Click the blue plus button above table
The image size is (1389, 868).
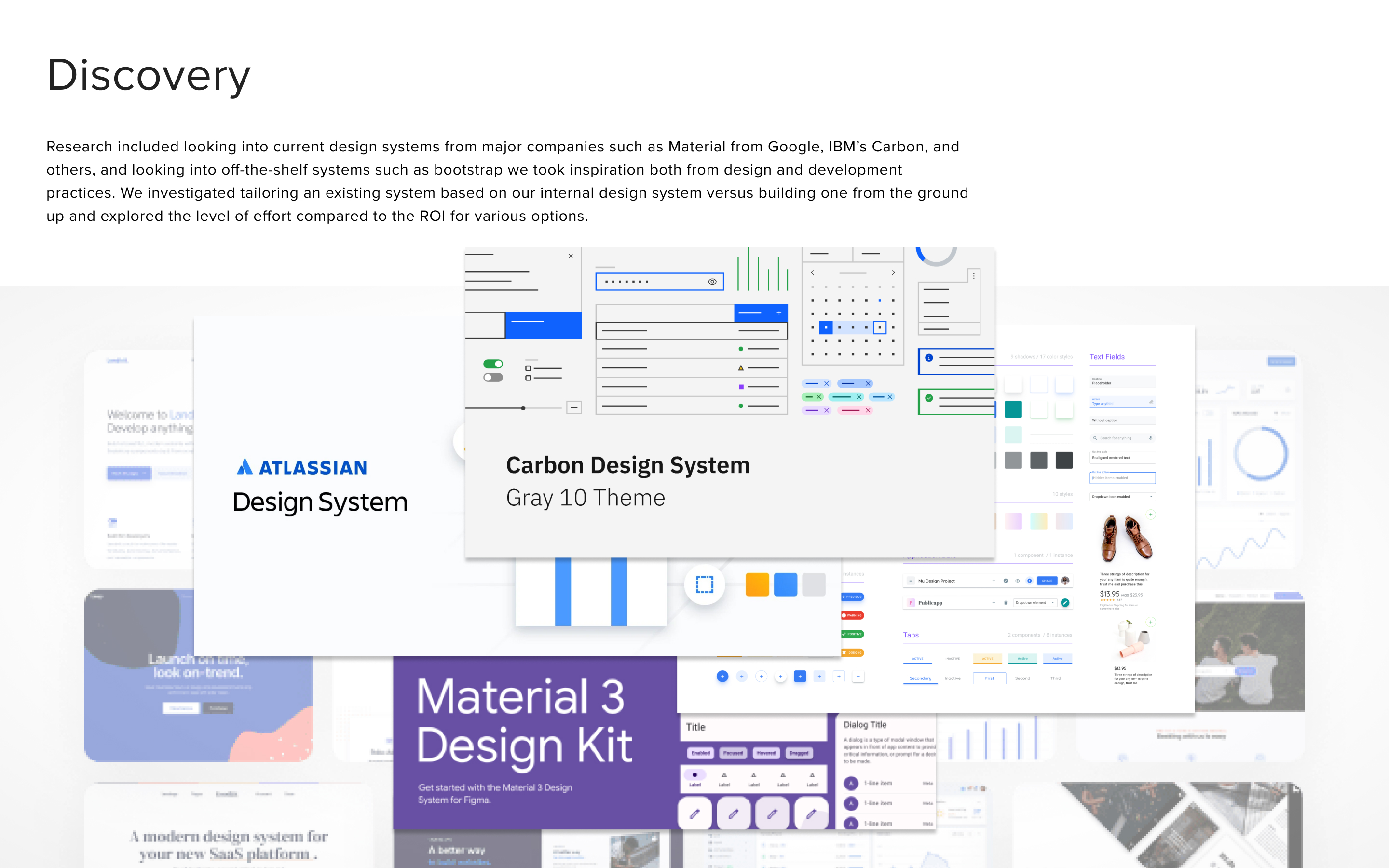click(761, 313)
